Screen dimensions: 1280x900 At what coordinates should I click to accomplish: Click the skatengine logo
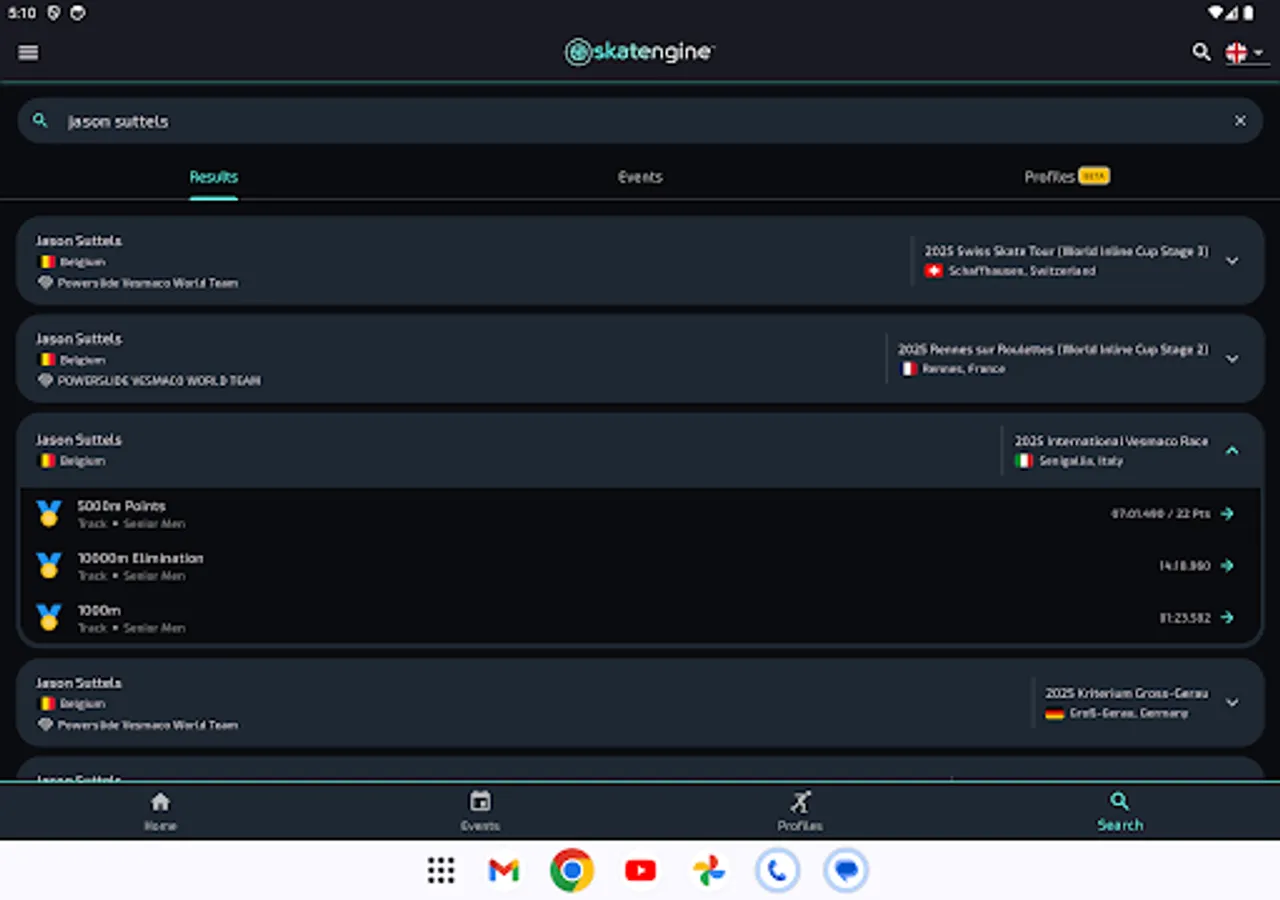pyautogui.click(x=638, y=51)
